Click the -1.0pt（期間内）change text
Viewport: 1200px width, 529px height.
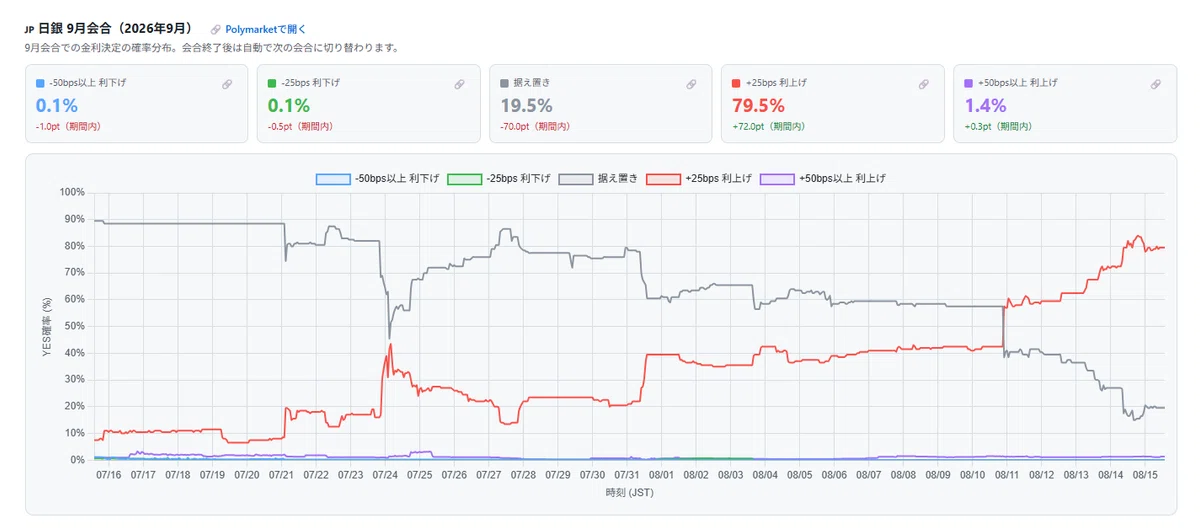pos(68,127)
